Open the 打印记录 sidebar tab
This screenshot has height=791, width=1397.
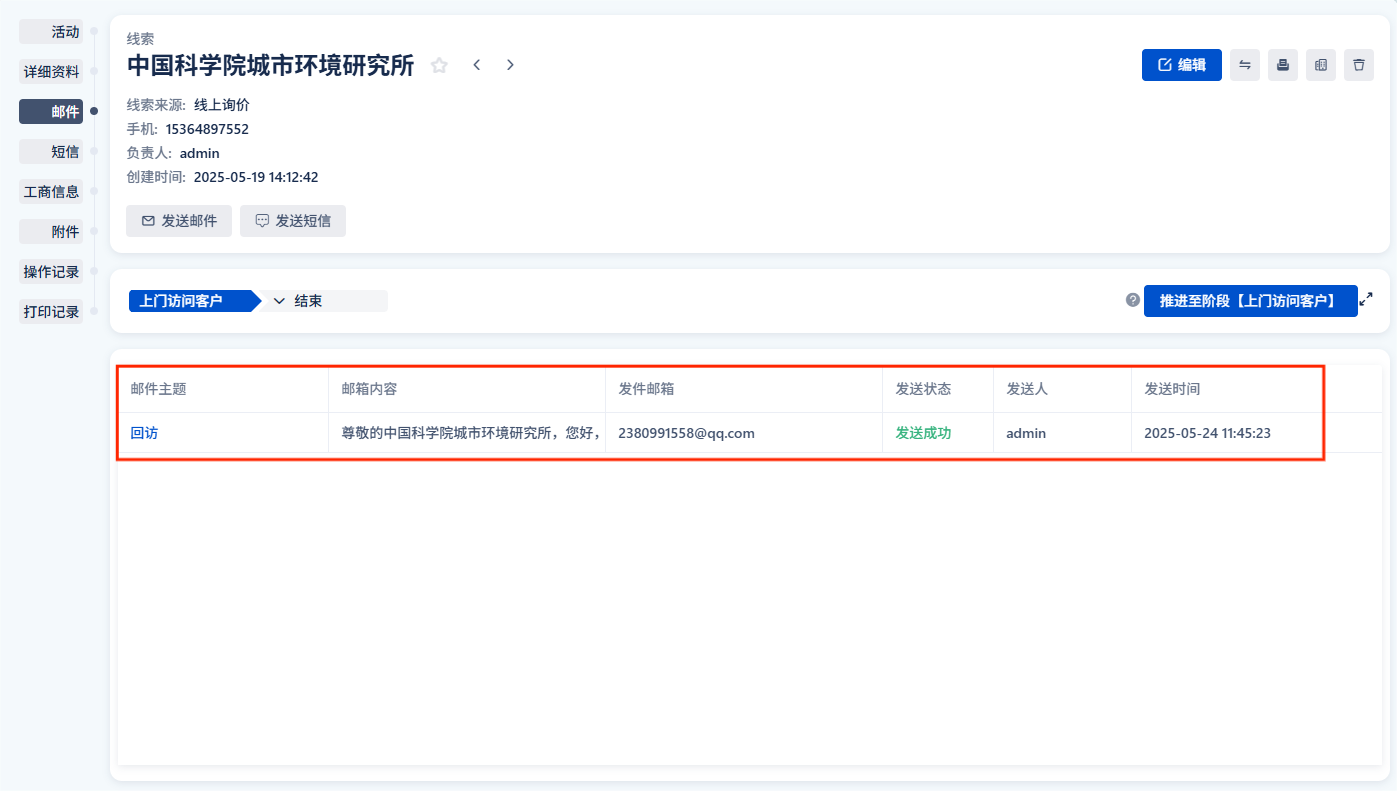click(x=51, y=312)
